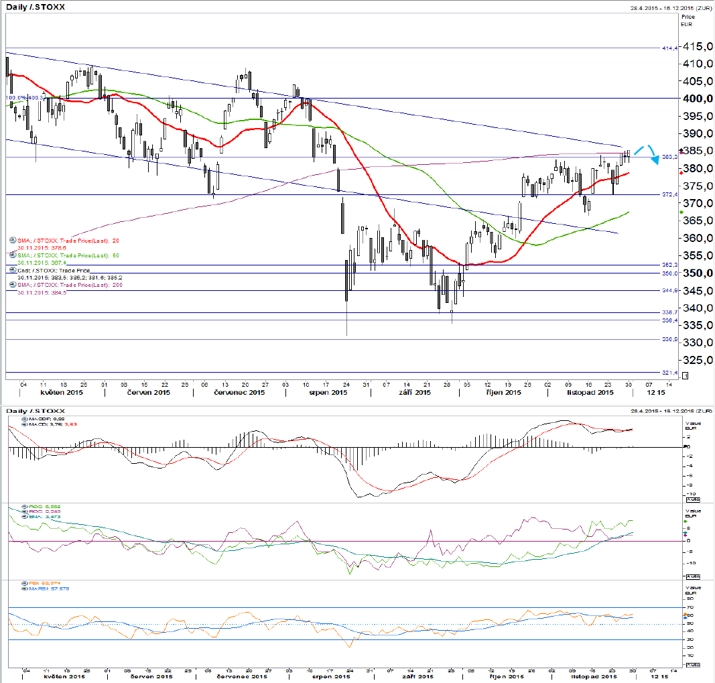The width and height of the screenshot is (715, 683).
Task: Click the MACD line legend icon
Action: coord(25,424)
